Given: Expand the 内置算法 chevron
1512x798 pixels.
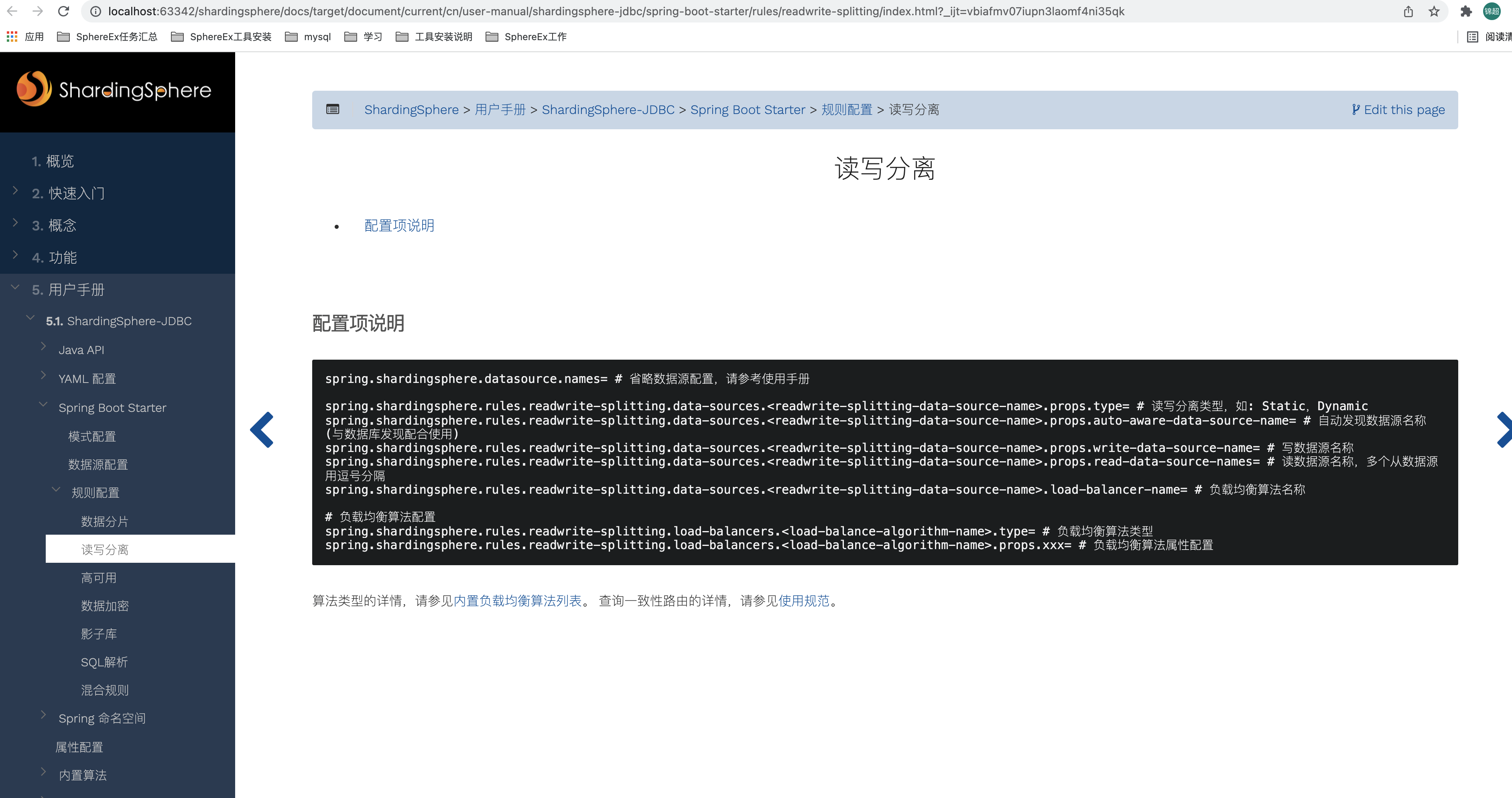Looking at the screenshot, I should point(43,772).
